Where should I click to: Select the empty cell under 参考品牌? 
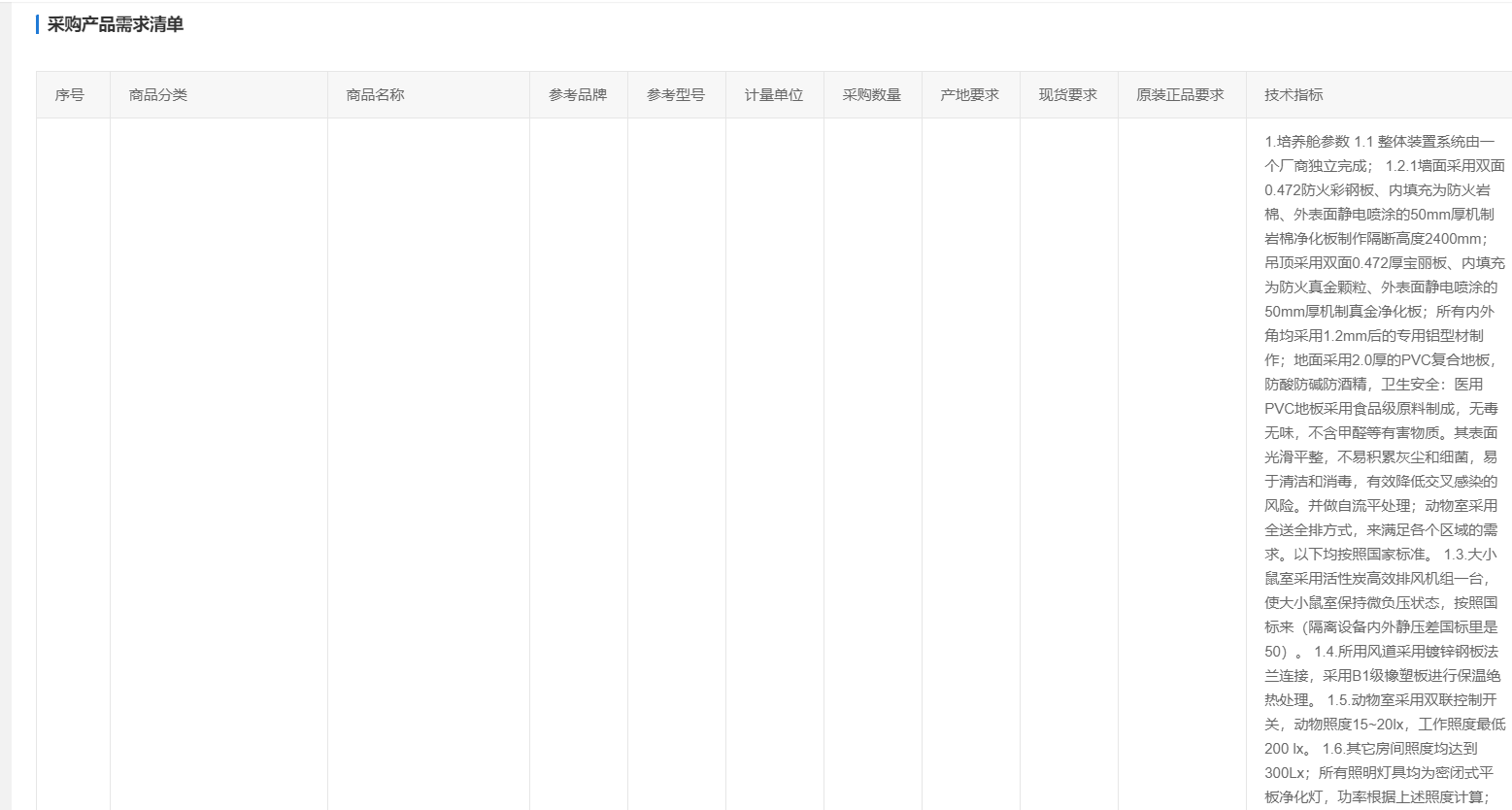coord(579,464)
